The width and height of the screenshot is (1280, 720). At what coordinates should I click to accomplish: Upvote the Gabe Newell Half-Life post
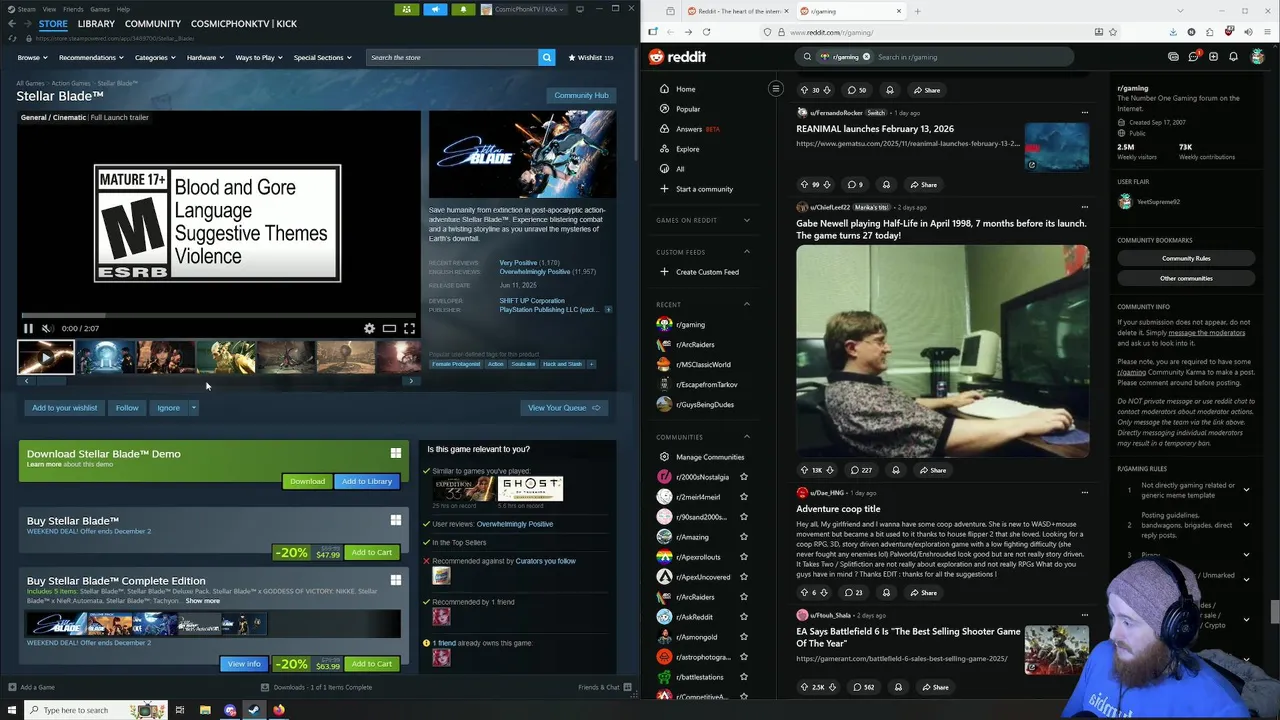tap(804, 470)
